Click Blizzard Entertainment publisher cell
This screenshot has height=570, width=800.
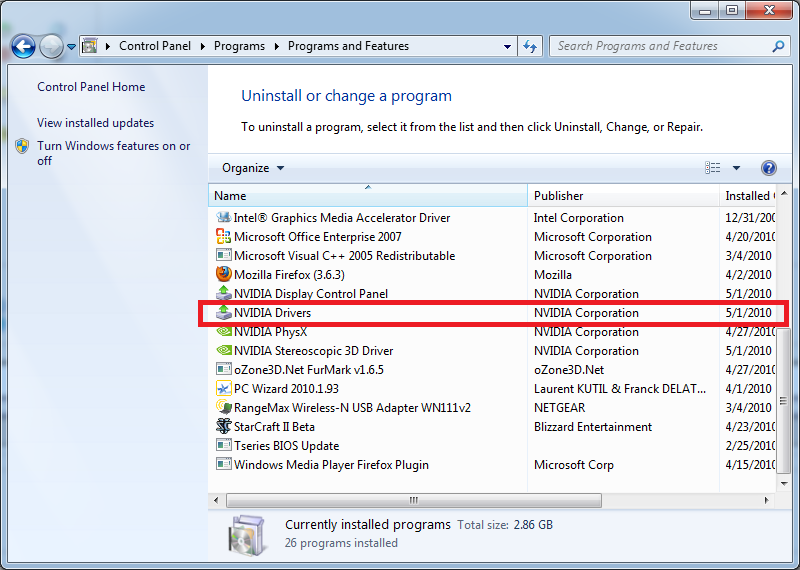[x=593, y=427]
